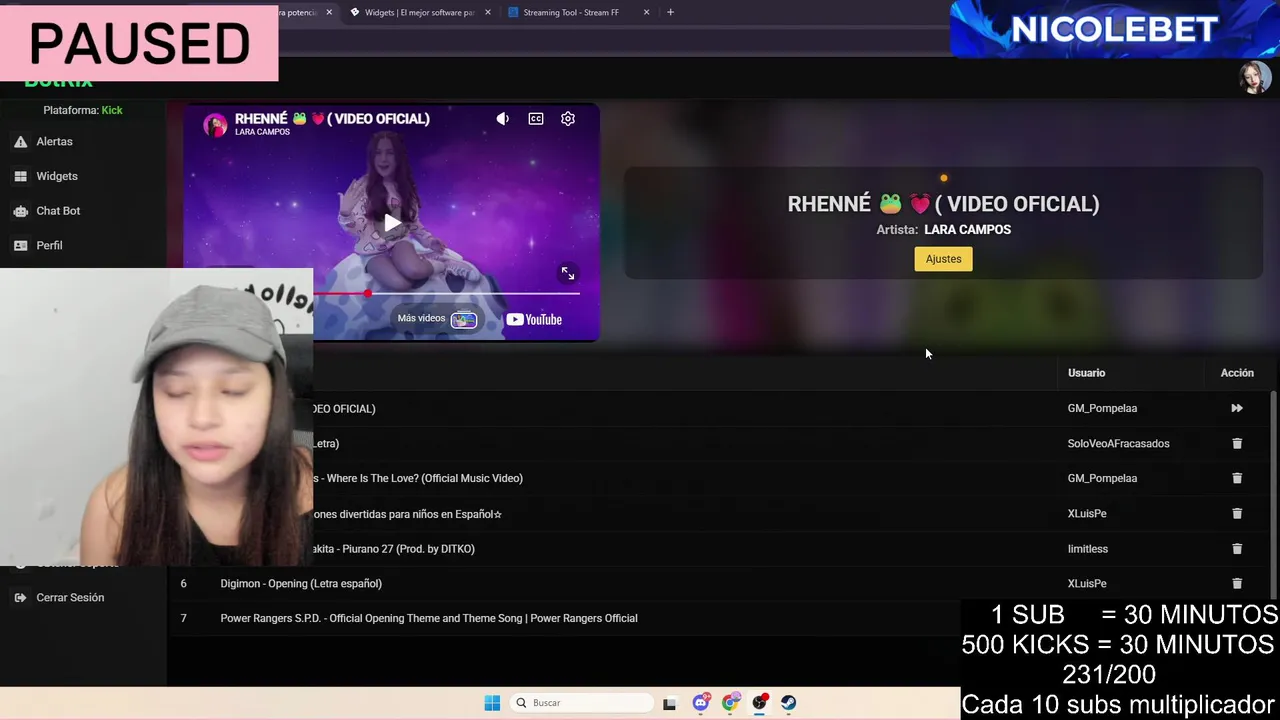Select Digimon - Opening (Letra español) row
The width and height of the screenshot is (1280, 720).
pyautogui.click(x=720, y=583)
